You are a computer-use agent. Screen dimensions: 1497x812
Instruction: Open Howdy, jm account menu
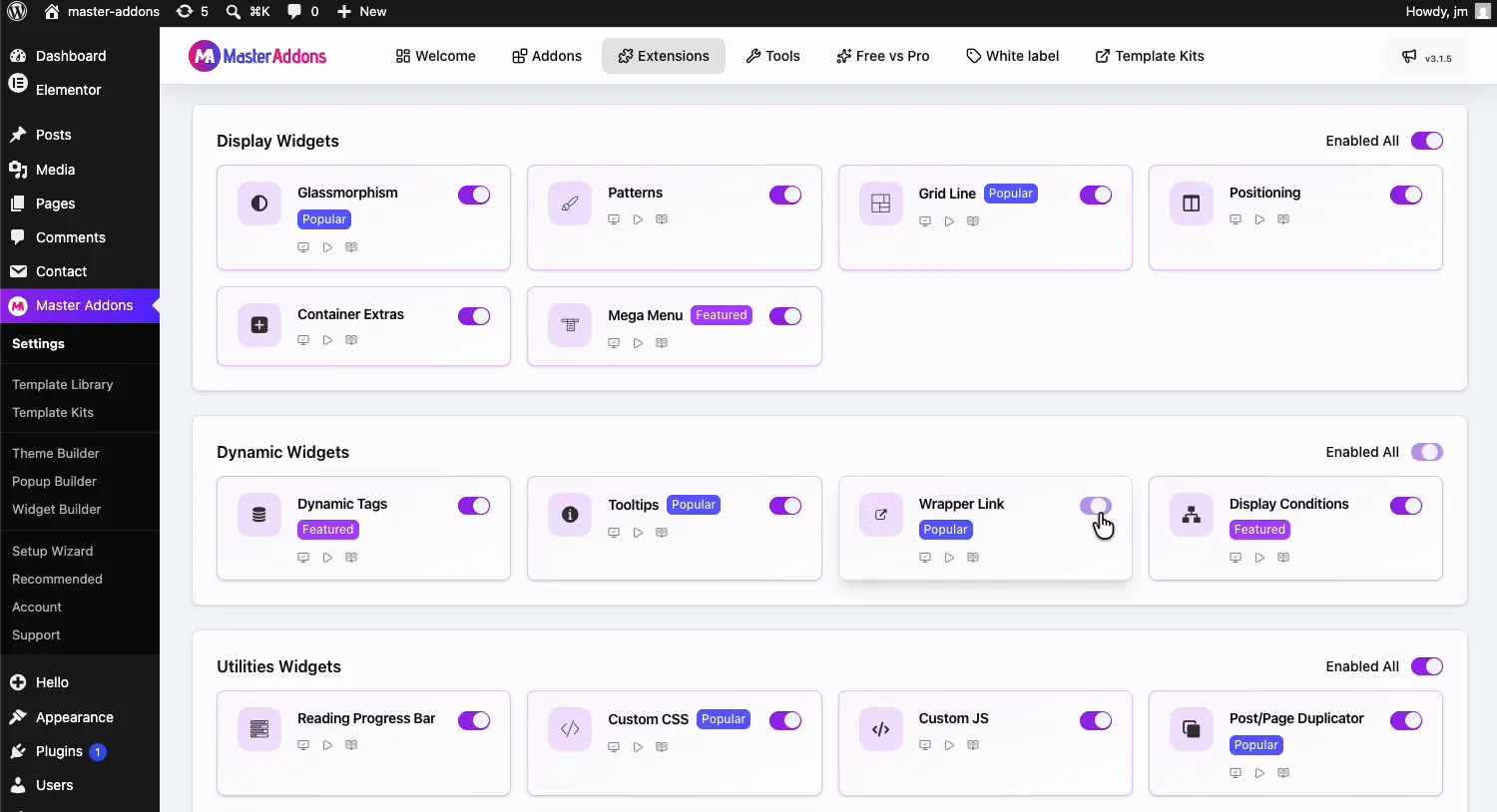point(1447,12)
